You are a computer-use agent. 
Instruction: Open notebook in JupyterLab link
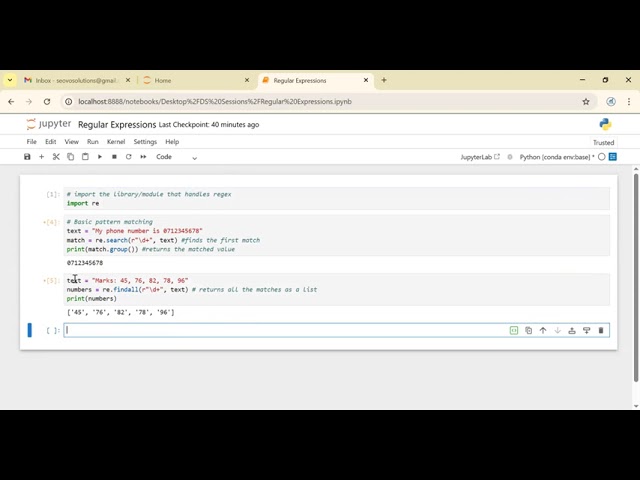[480, 157]
